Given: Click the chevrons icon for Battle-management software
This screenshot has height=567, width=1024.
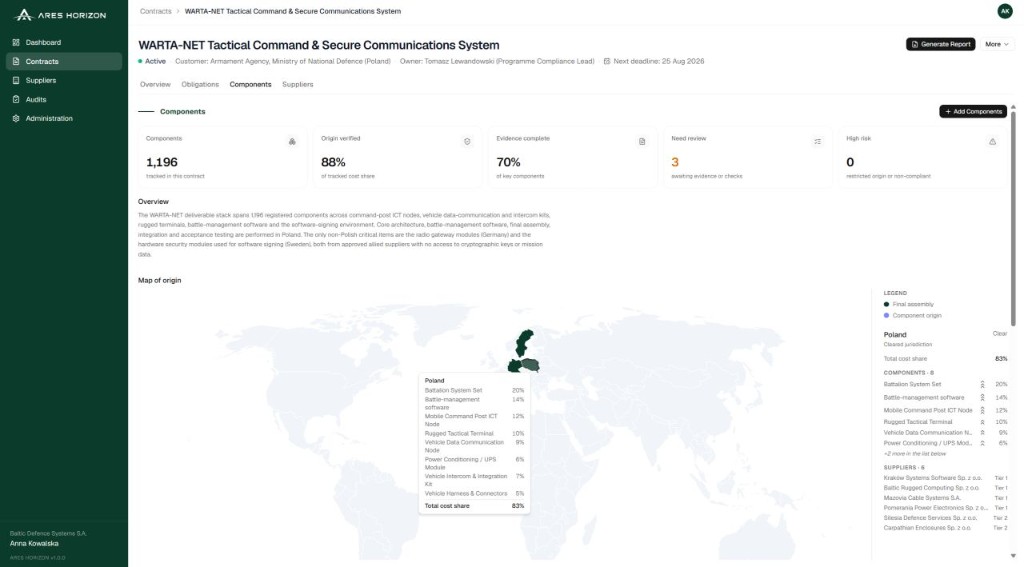Looking at the screenshot, I should click(x=982, y=398).
